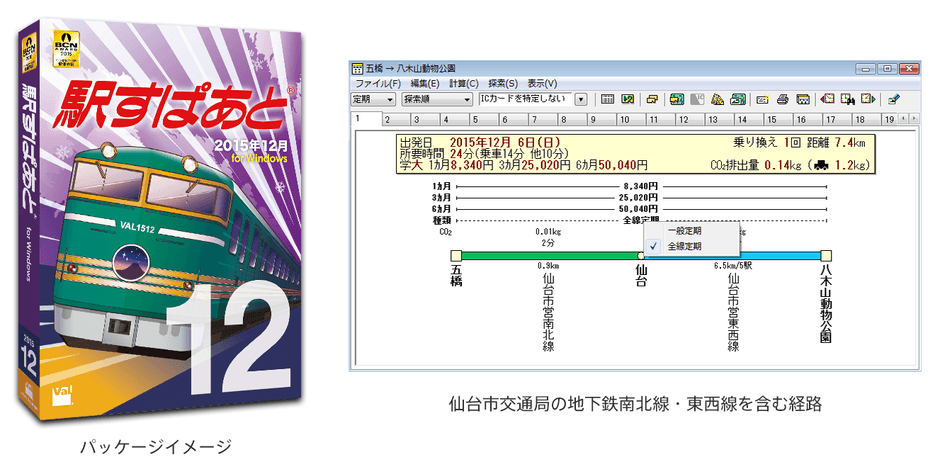The width and height of the screenshot is (940, 472).
Task: Switch to route tab 3
Action: click(x=426, y=120)
